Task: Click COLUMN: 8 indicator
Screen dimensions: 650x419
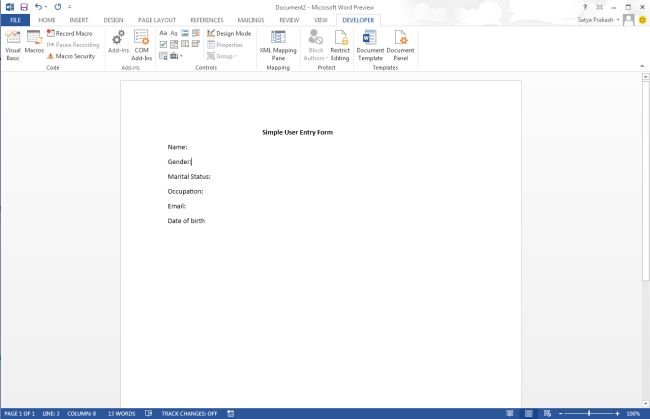Action: coord(81,414)
